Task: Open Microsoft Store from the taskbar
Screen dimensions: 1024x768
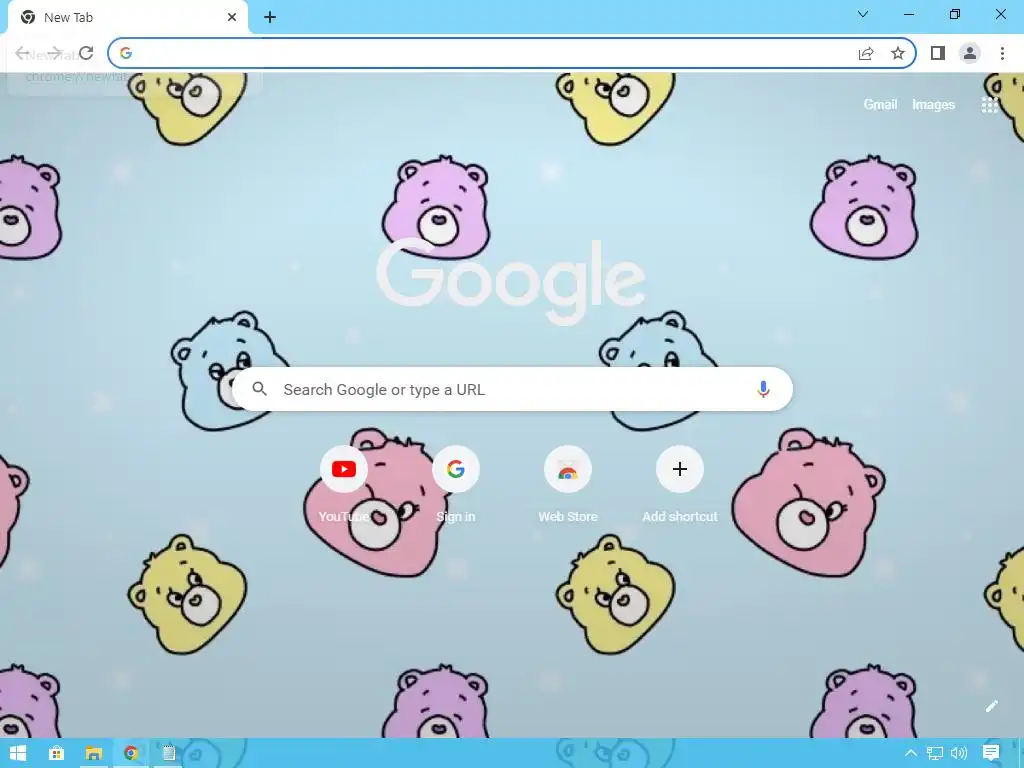Action: [56, 753]
